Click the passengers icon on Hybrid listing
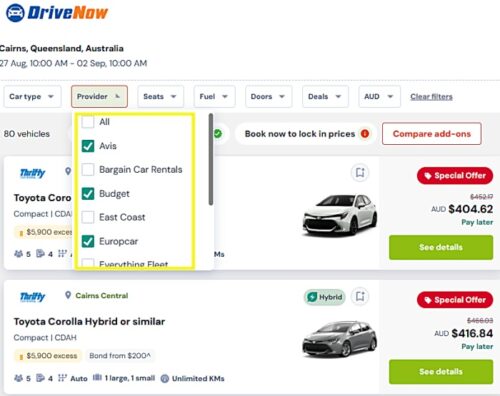The image size is (500, 396). [18, 378]
